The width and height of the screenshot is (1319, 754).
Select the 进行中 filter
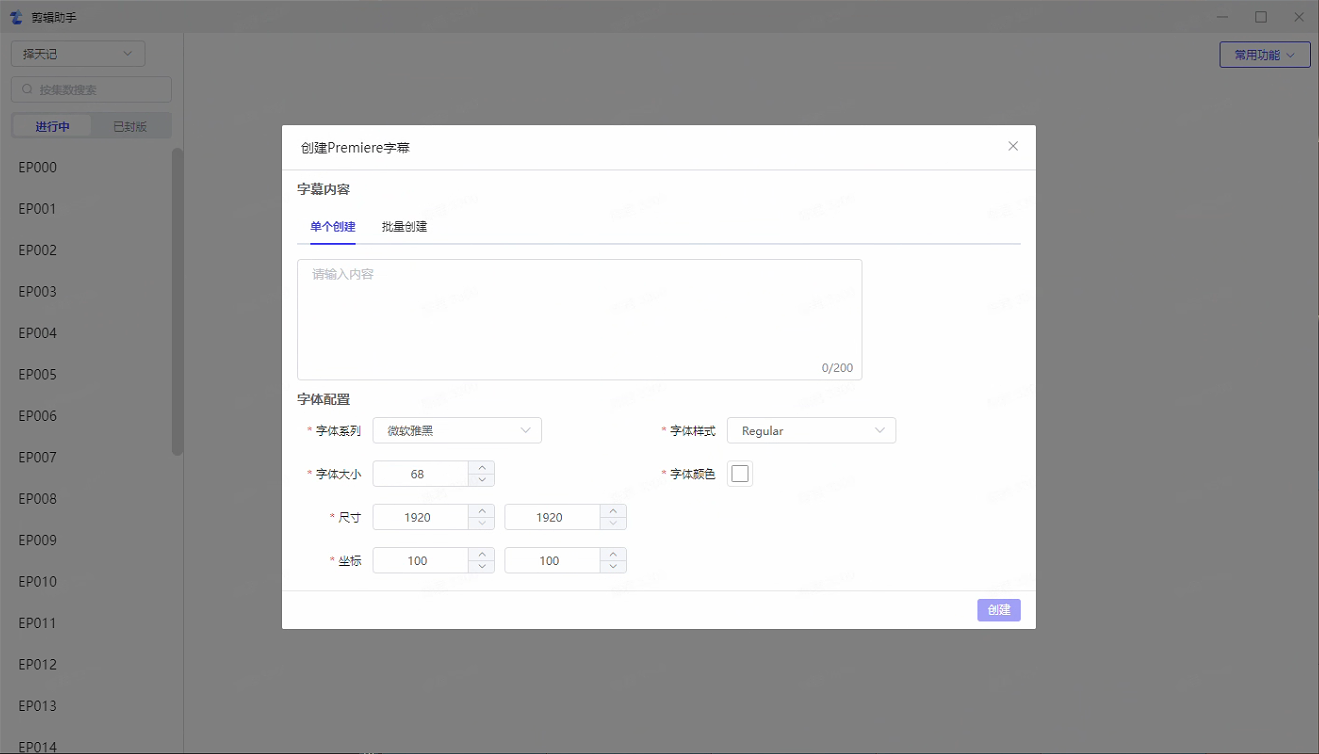pyautogui.click(x=52, y=126)
